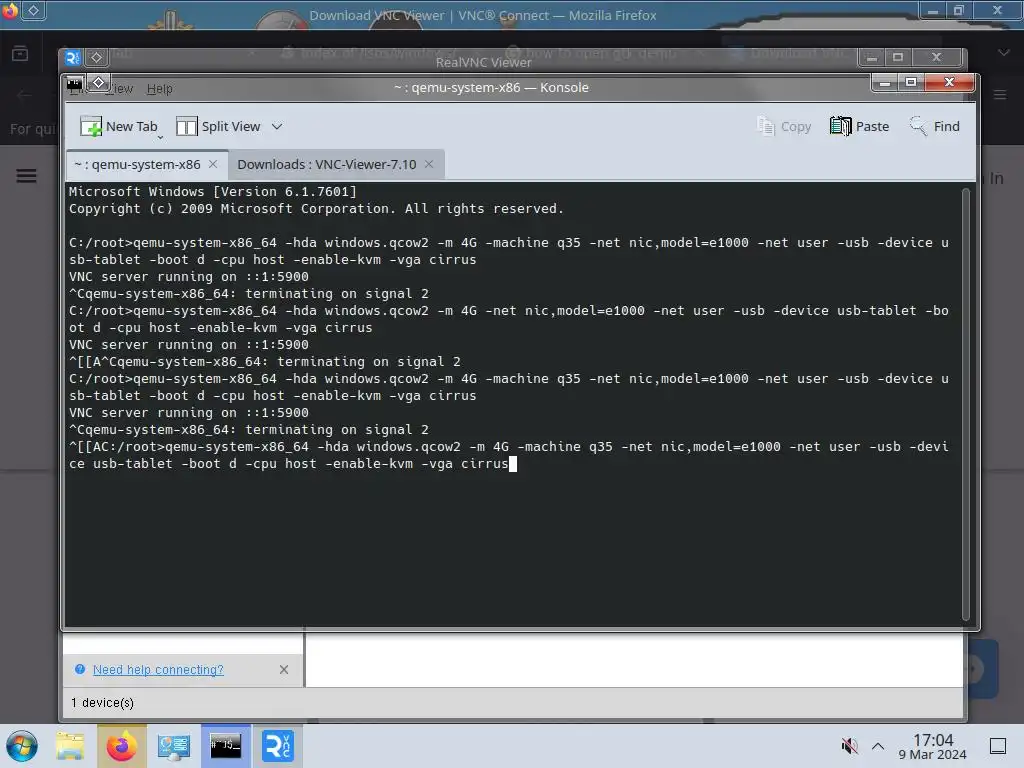This screenshot has width=1024, height=768.
Task: Open the clock showing 17:04
Action: coord(933,746)
